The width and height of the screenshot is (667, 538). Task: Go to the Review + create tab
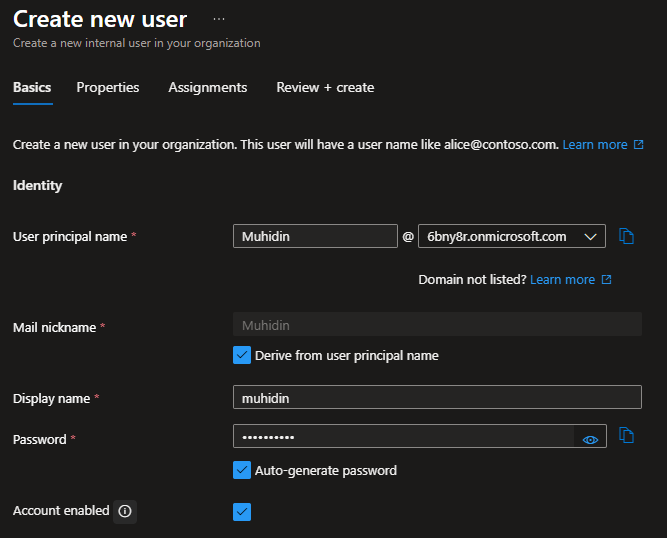coord(325,88)
